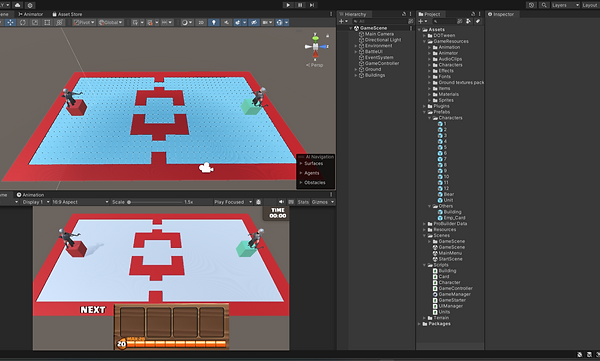Image resolution: width=600 pixels, height=361 pixels.
Task: Click the Stats button in Game view
Action: tap(303, 202)
